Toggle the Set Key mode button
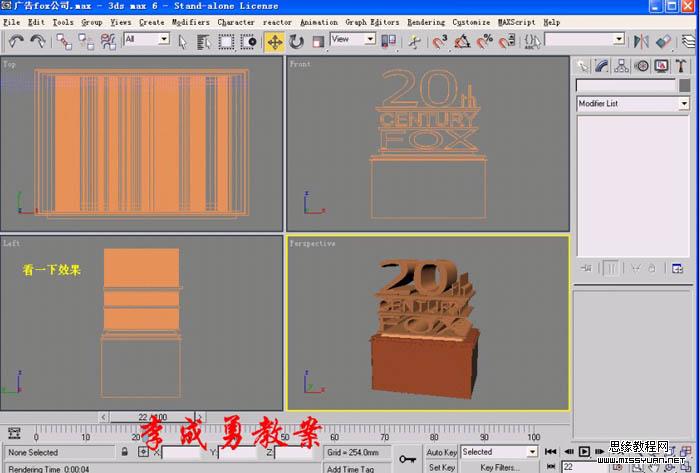The height and width of the screenshot is (473, 700). (442, 467)
